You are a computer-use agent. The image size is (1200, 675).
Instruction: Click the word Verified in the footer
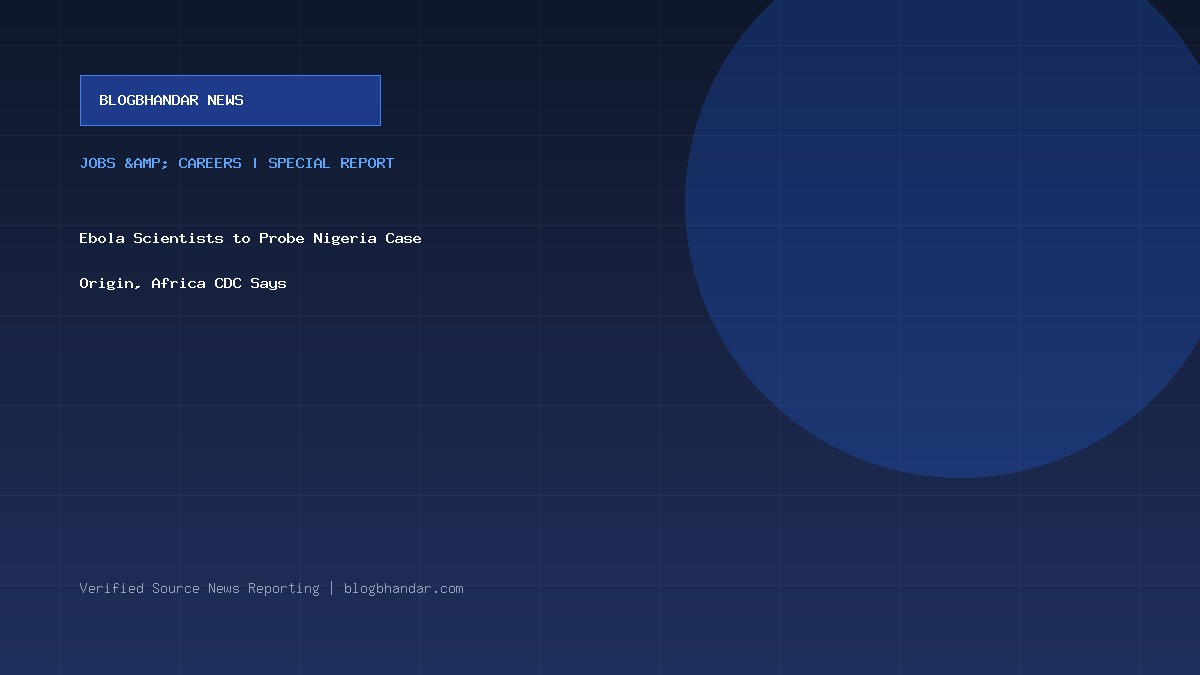coord(112,588)
